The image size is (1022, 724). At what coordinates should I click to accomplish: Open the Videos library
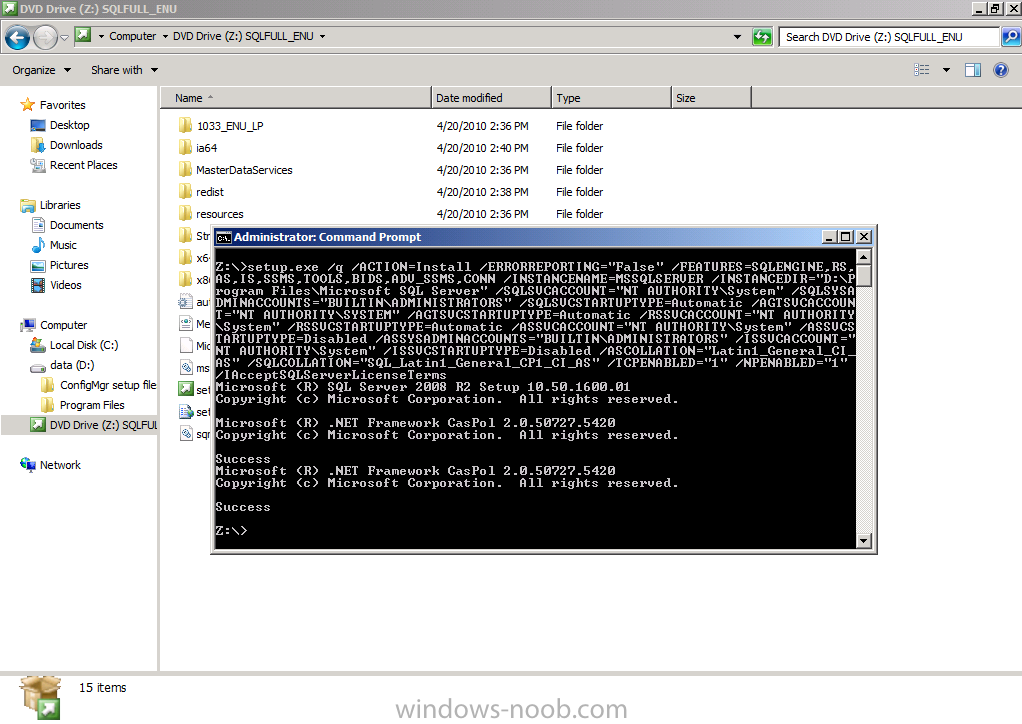[65, 285]
